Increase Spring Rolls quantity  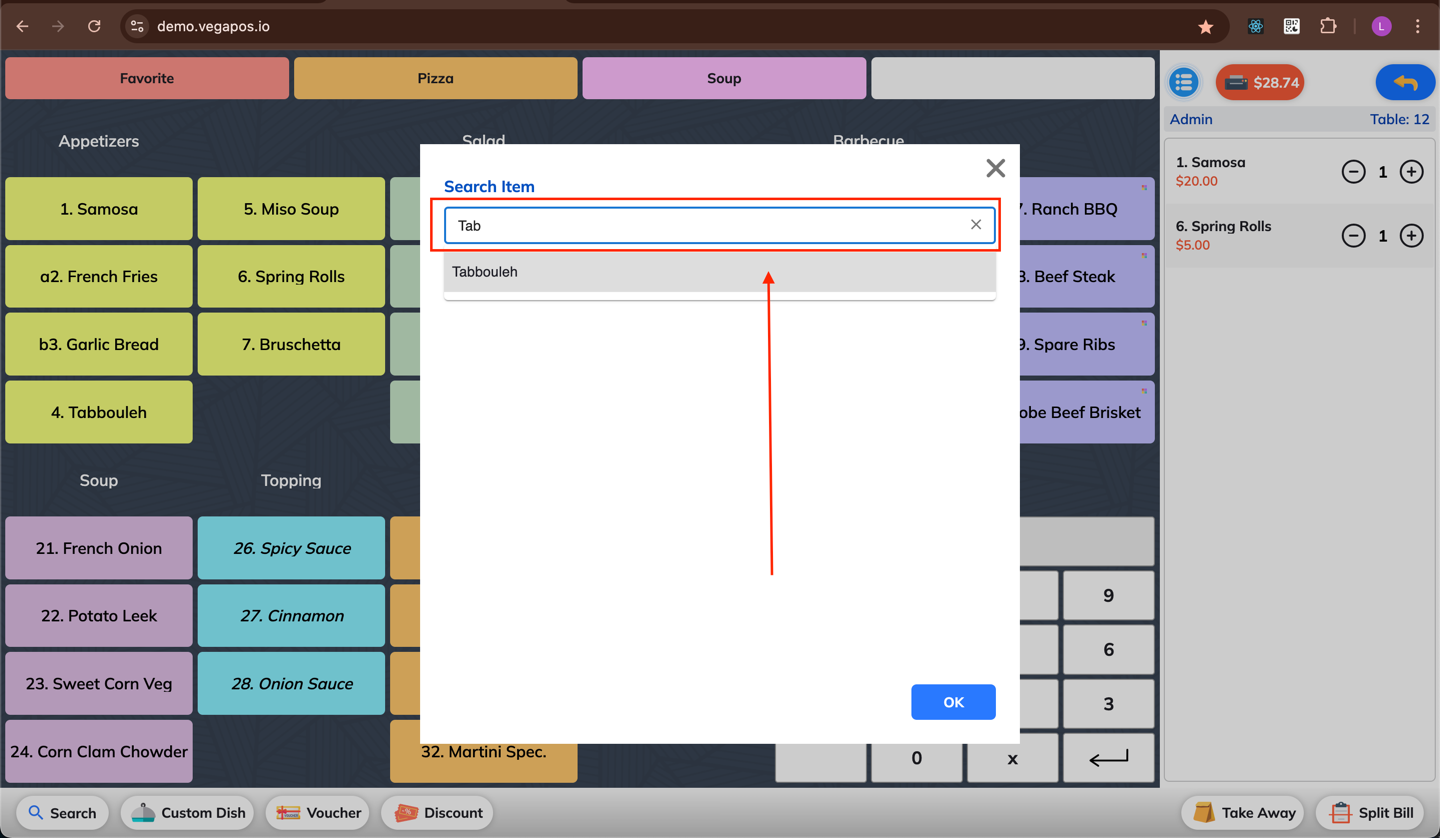(x=1411, y=236)
